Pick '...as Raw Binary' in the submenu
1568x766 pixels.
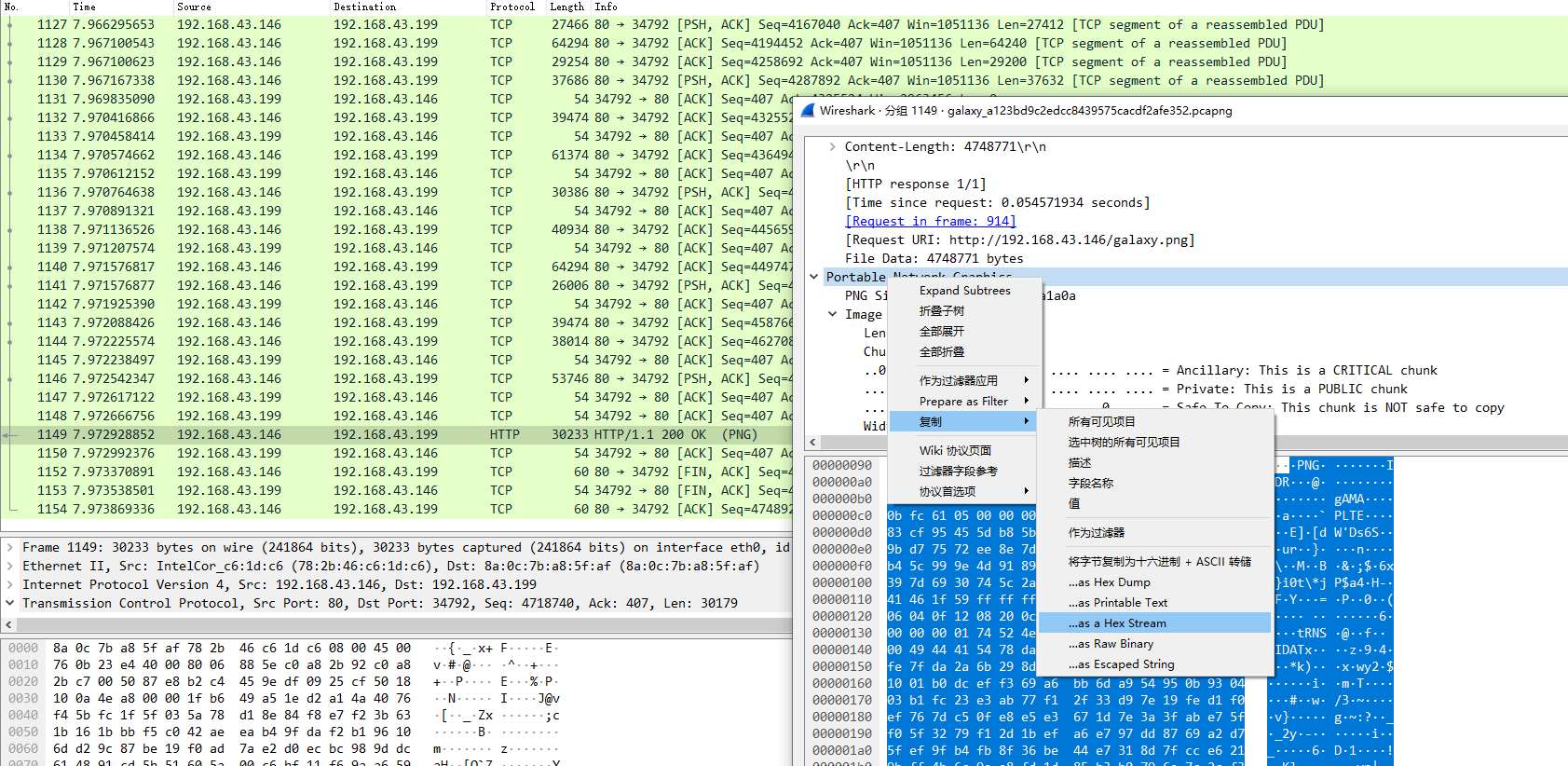click(1111, 644)
